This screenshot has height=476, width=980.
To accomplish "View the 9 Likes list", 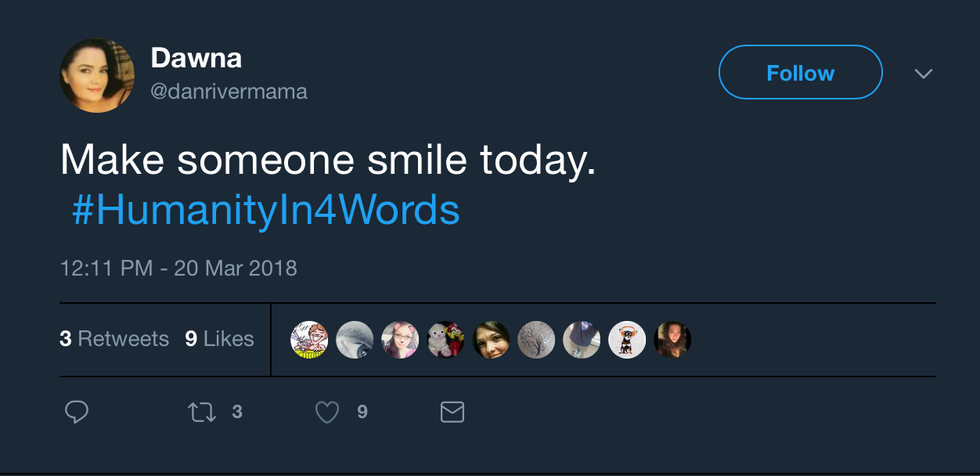I will [219, 339].
